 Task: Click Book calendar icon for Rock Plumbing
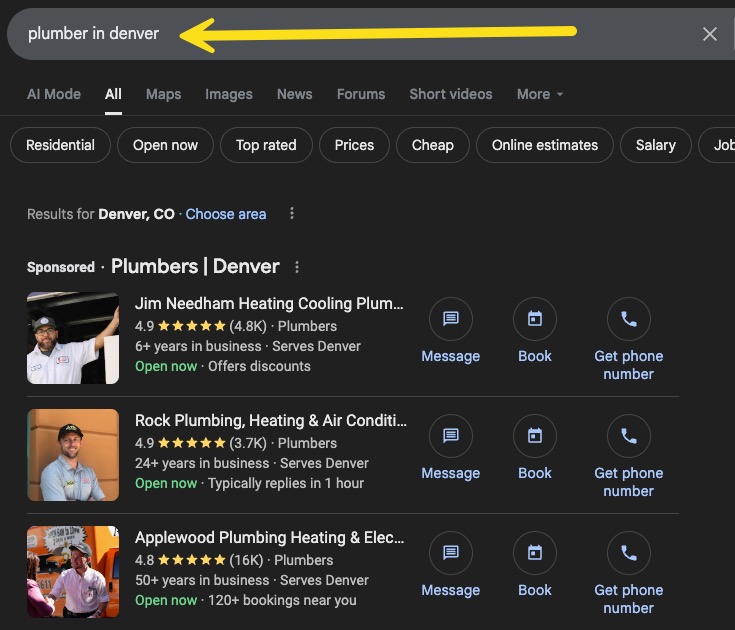[x=535, y=436]
